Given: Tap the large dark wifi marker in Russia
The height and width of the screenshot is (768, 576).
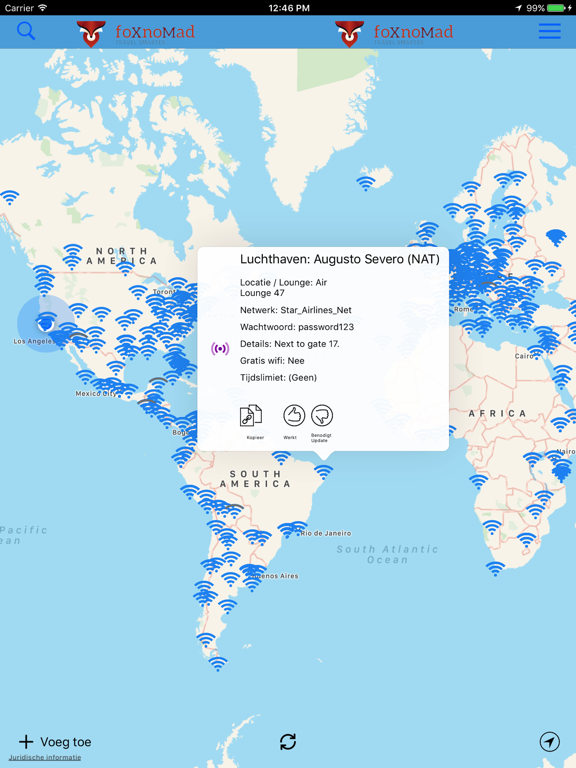Looking at the screenshot, I should pos(556,237).
